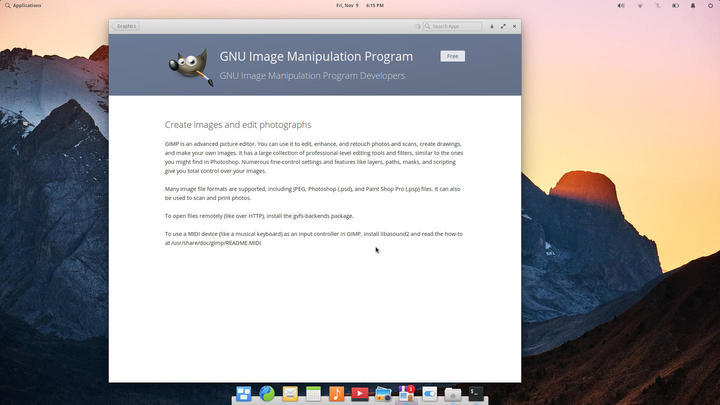This screenshot has width=720, height=405.
Task: Open the Applications menu in top panel
Action: 23,6
